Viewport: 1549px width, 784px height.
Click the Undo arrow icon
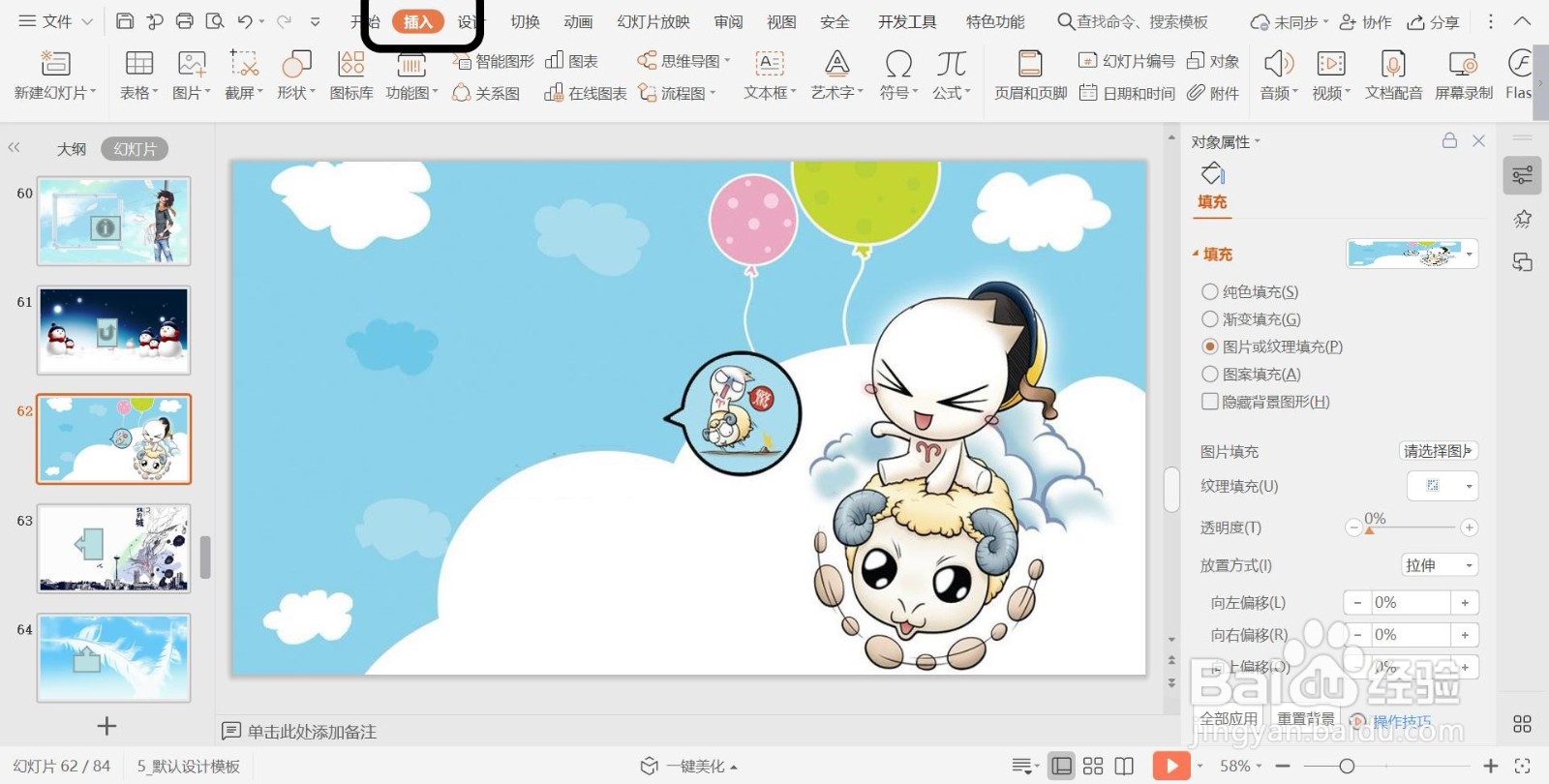point(245,21)
